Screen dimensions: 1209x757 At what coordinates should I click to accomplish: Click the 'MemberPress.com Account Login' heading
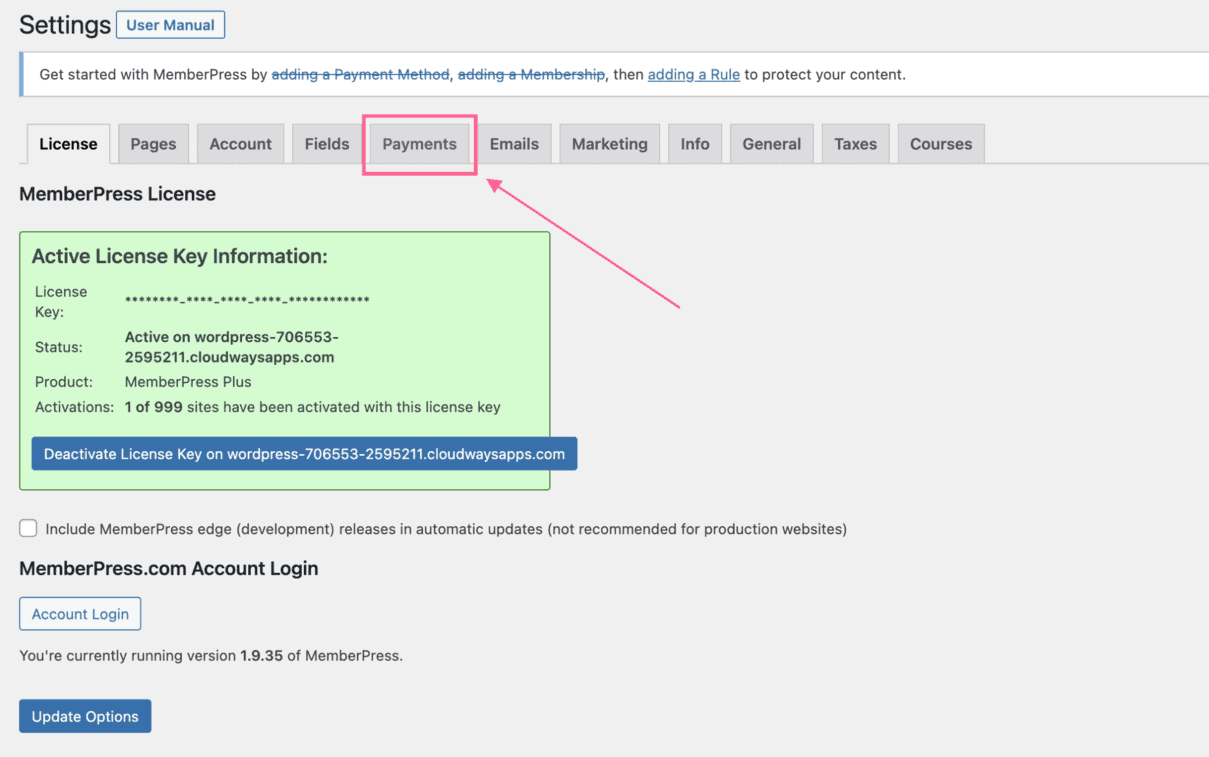click(x=169, y=569)
